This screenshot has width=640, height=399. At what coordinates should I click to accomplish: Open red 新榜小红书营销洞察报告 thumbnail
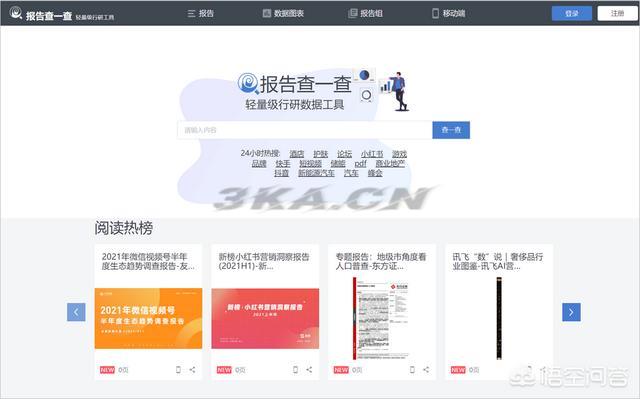265,319
